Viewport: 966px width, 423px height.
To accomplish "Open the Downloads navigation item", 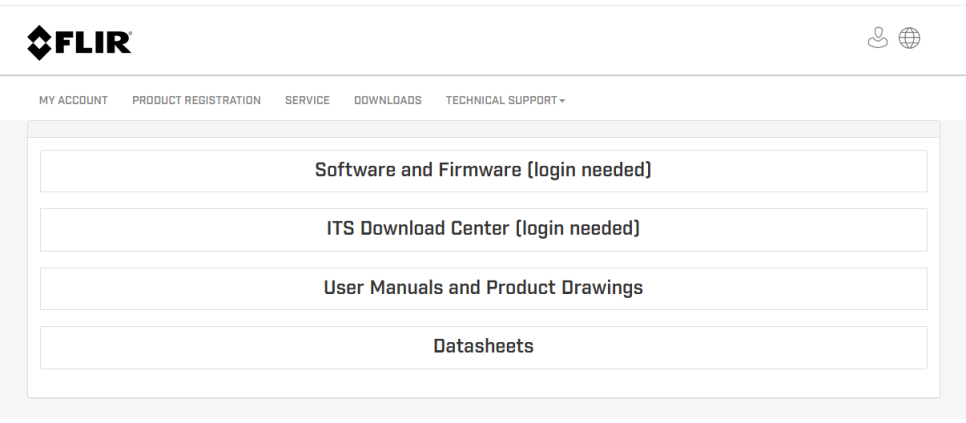I will point(388,100).
